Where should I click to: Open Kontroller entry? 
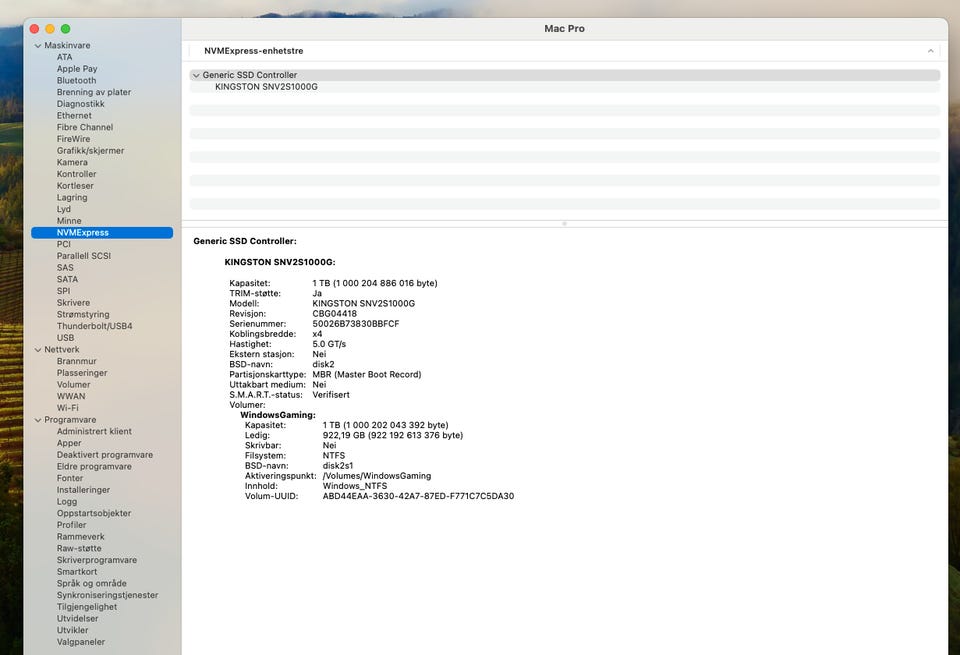77,174
